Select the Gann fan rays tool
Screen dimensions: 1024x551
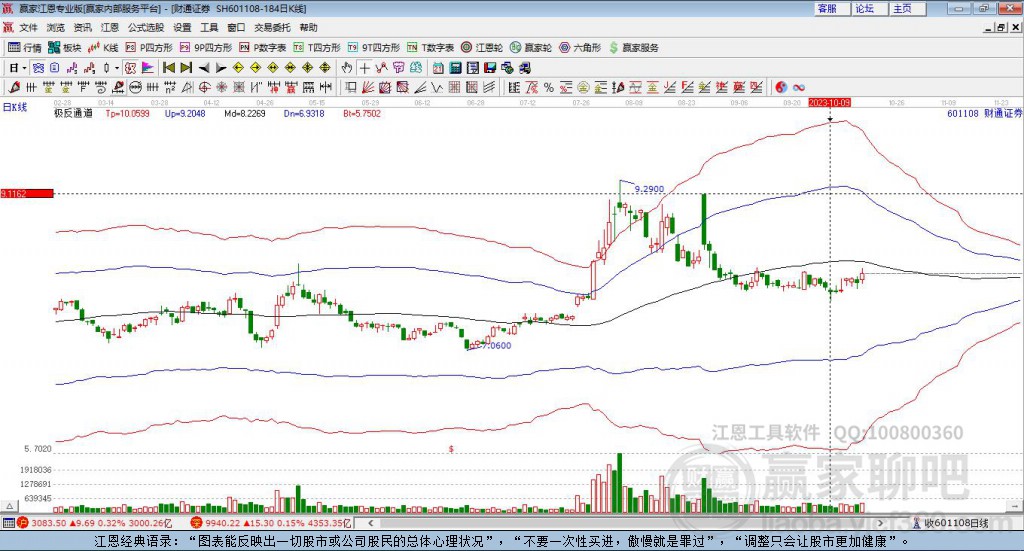pos(368,87)
